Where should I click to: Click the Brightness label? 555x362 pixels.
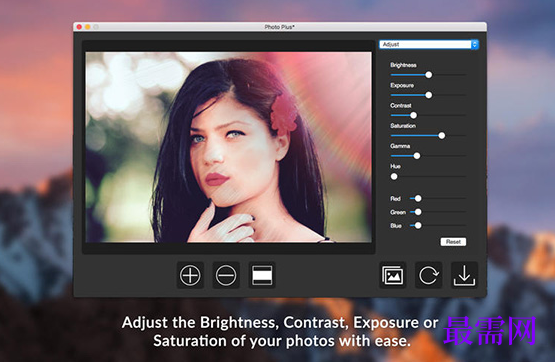[403, 65]
